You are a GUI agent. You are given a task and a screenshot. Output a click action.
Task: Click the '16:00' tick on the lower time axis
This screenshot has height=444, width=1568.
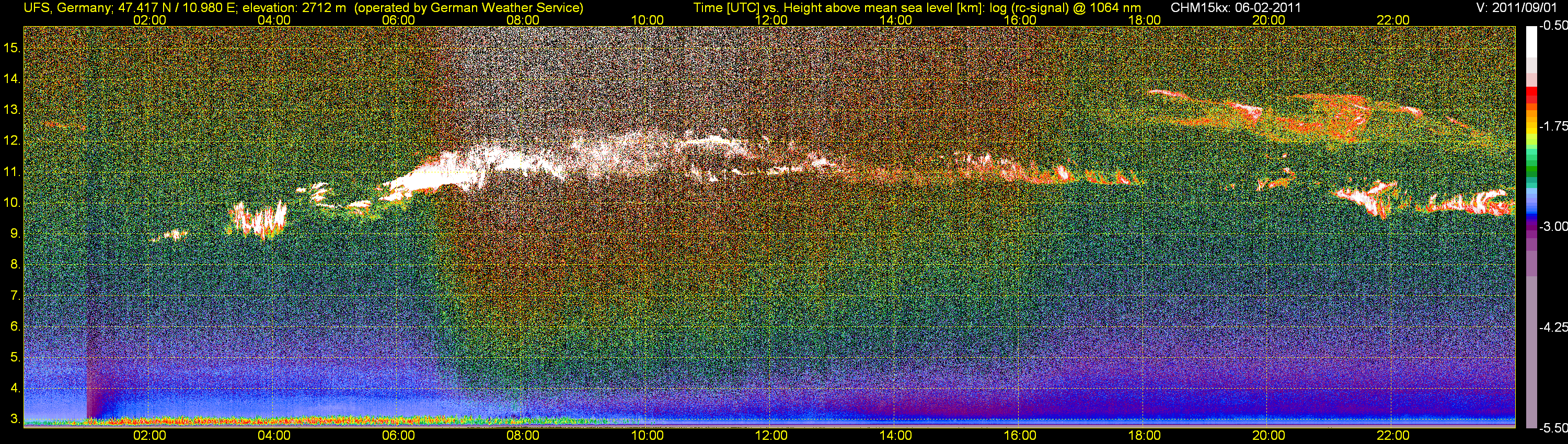(x=1020, y=436)
